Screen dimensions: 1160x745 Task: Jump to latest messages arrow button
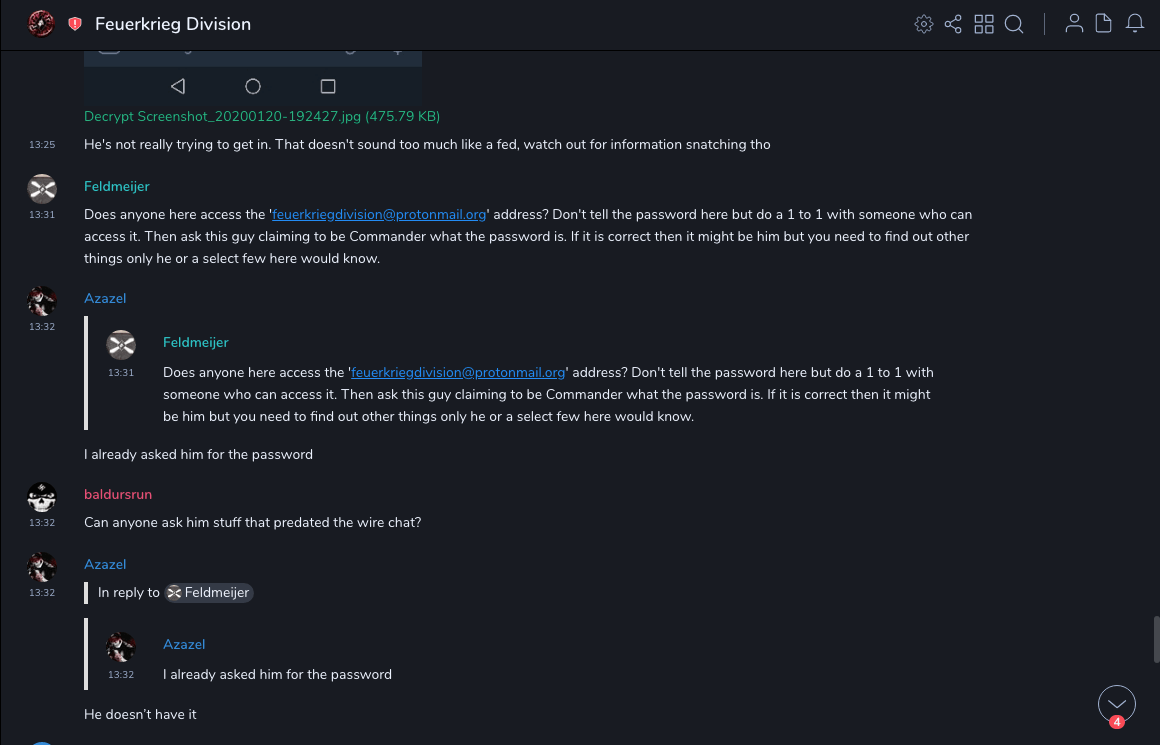(1116, 703)
